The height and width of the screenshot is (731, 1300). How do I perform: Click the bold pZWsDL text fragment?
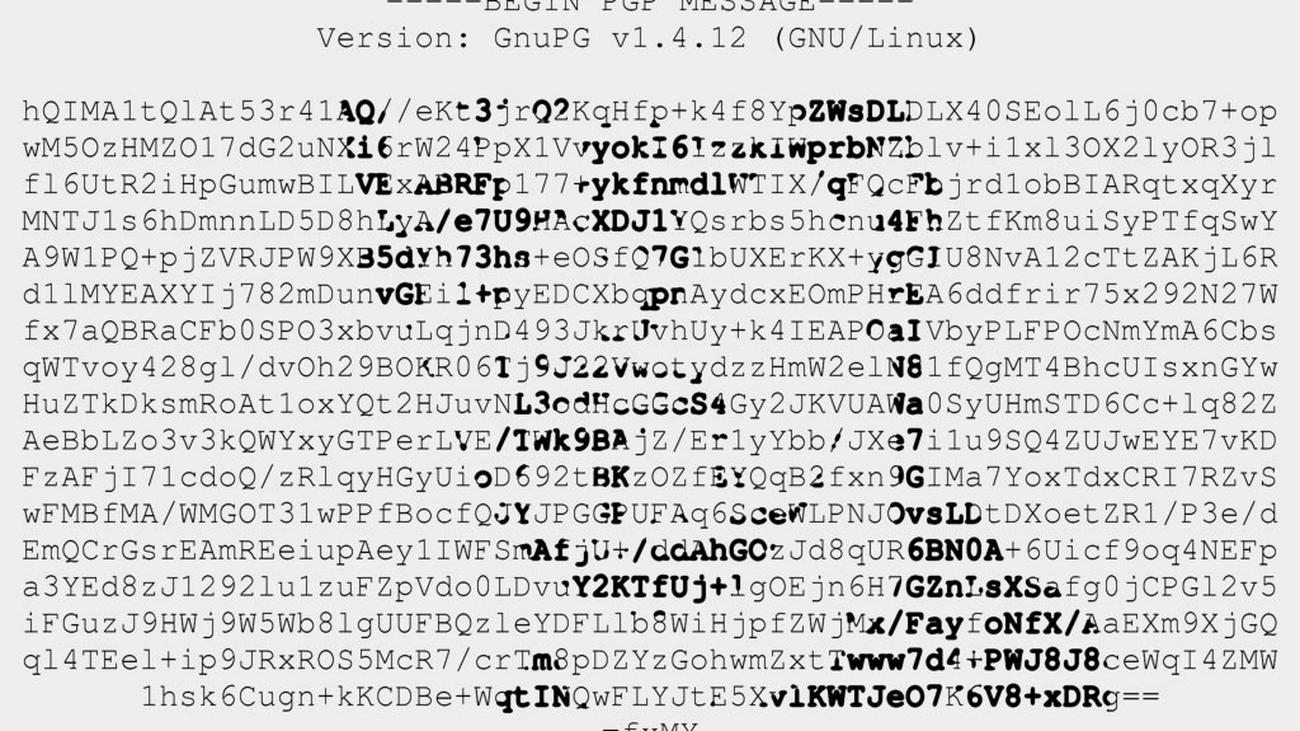(849, 111)
